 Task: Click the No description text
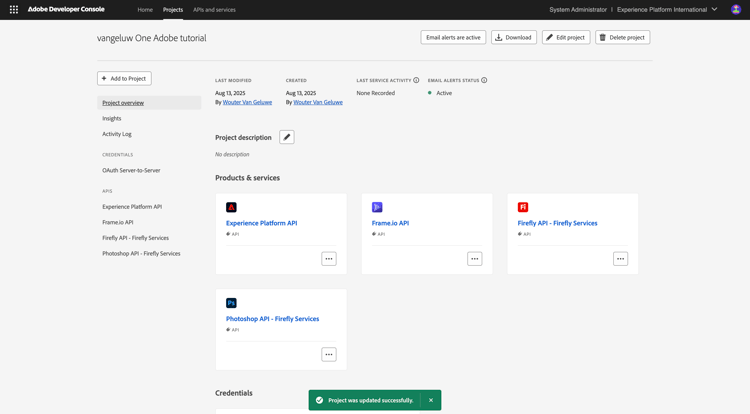(232, 154)
